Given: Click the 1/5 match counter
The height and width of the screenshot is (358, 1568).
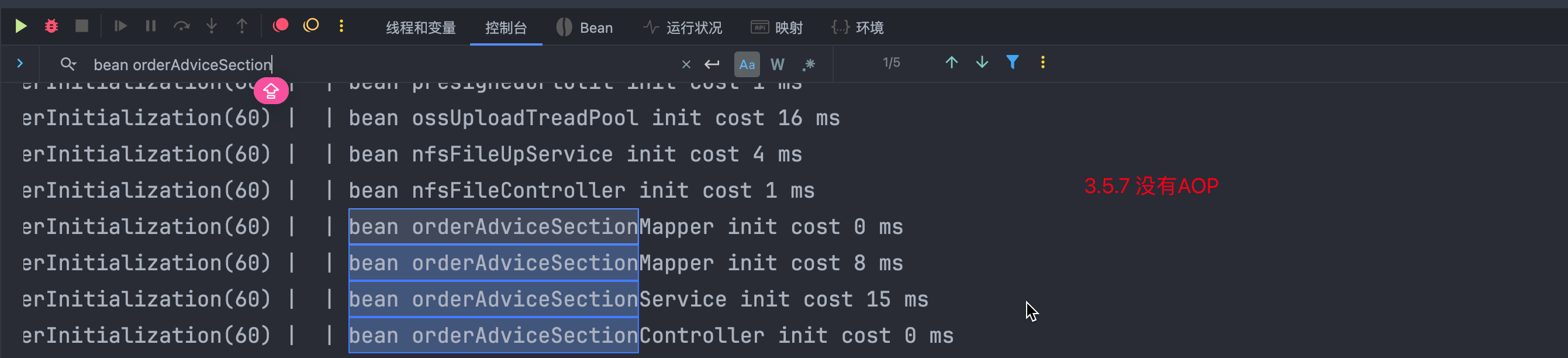Looking at the screenshot, I should tap(891, 63).
